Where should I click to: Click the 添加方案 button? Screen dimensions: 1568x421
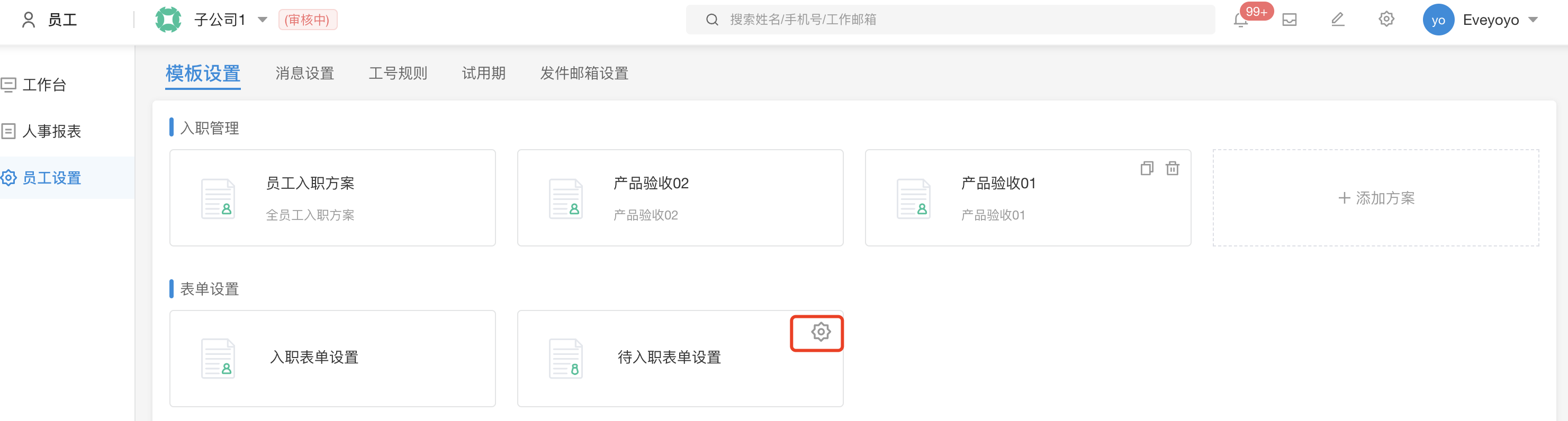click(1376, 198)
